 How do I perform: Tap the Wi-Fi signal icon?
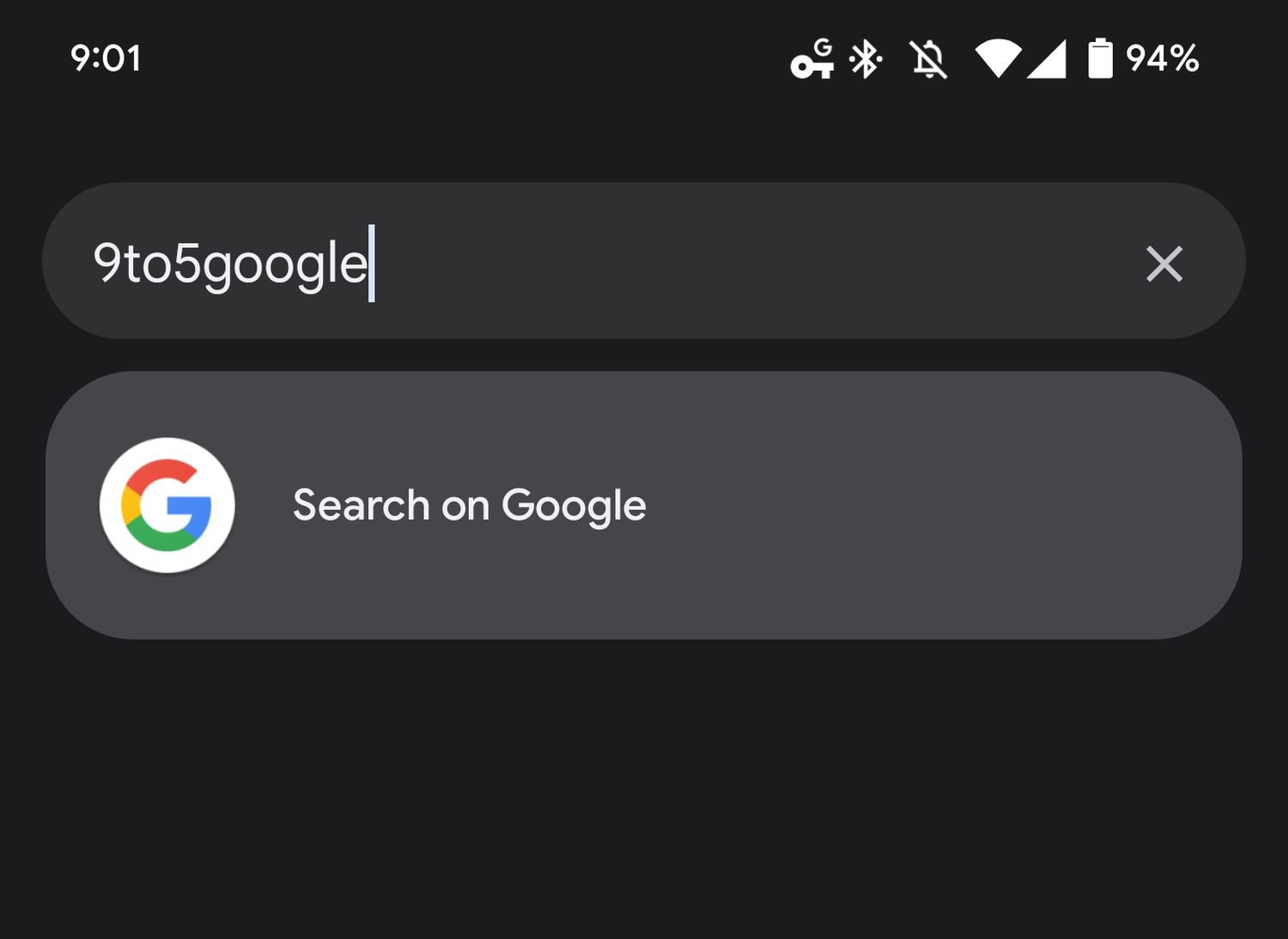(997, 59)
